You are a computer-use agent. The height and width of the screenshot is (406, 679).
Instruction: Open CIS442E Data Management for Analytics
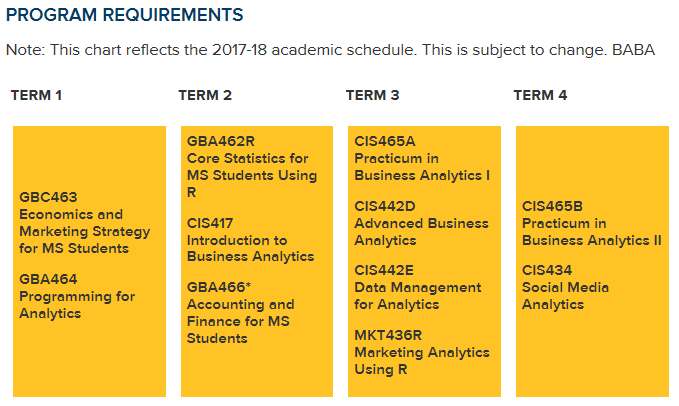pos(417,287)
